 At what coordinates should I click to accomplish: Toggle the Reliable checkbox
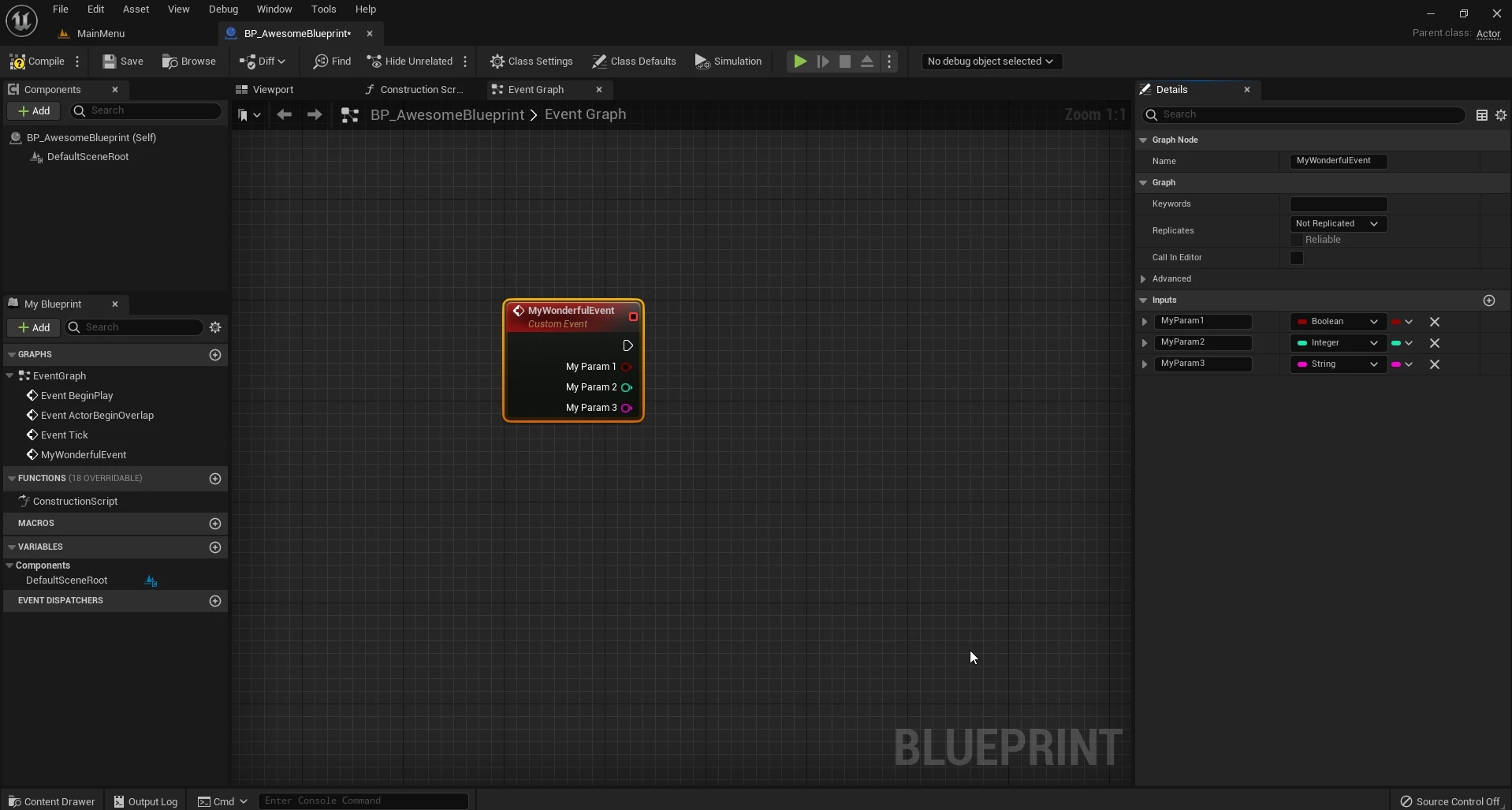click(1296, 240)
